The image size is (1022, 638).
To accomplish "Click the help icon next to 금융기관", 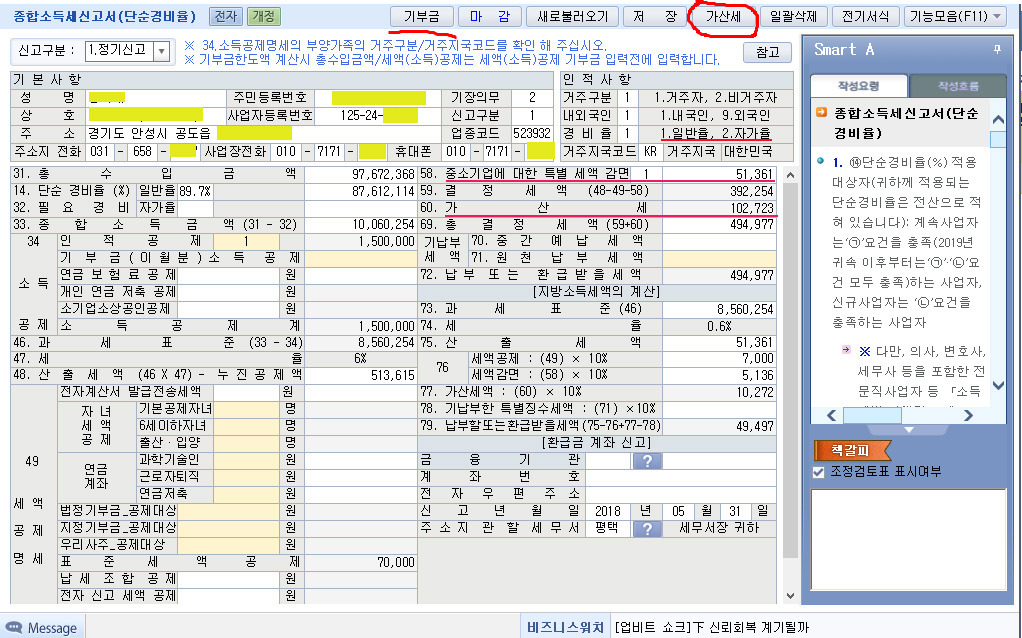I will coord(647,460).
